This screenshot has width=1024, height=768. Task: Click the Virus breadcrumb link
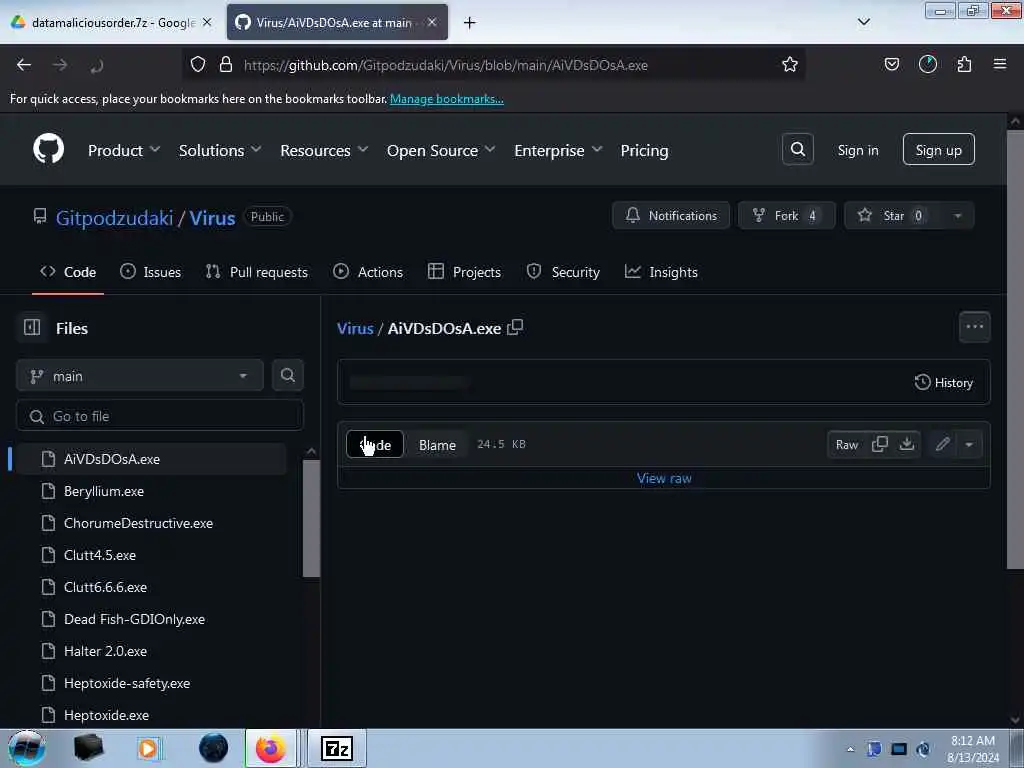coord(355,328)
